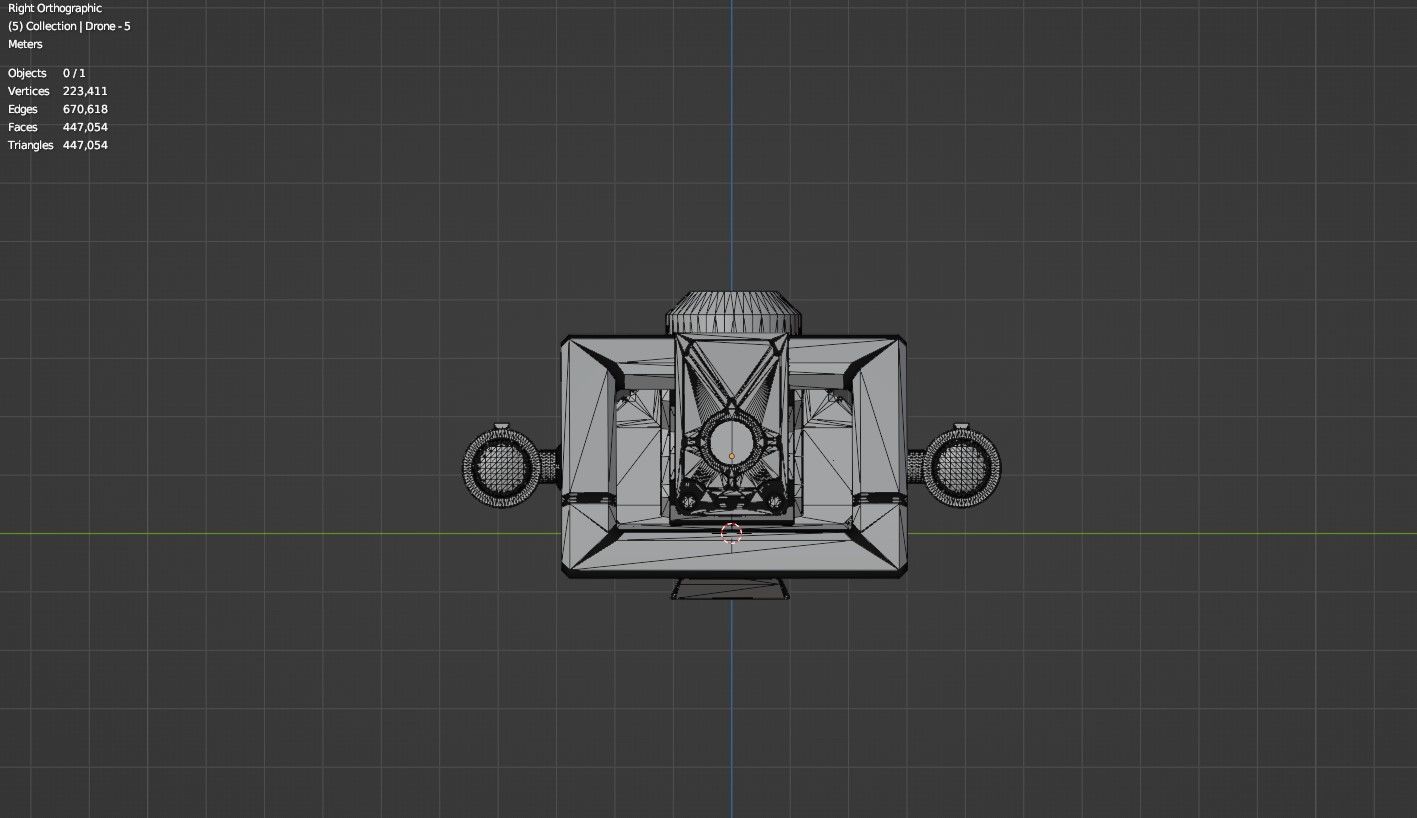Screen dimensions: 1417x818
Task: Click the ribbed cylindrical cap on top
Action: click(x=734, y=313)
